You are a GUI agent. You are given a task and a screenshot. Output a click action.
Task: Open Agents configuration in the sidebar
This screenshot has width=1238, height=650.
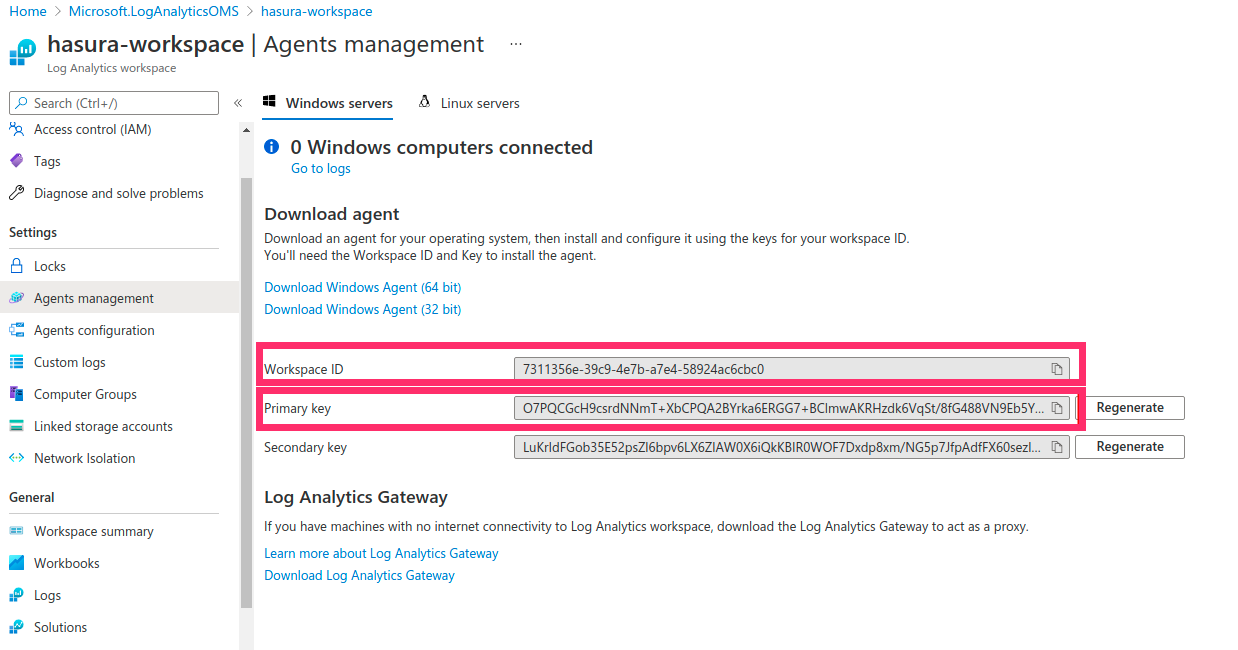pos(95,329)
